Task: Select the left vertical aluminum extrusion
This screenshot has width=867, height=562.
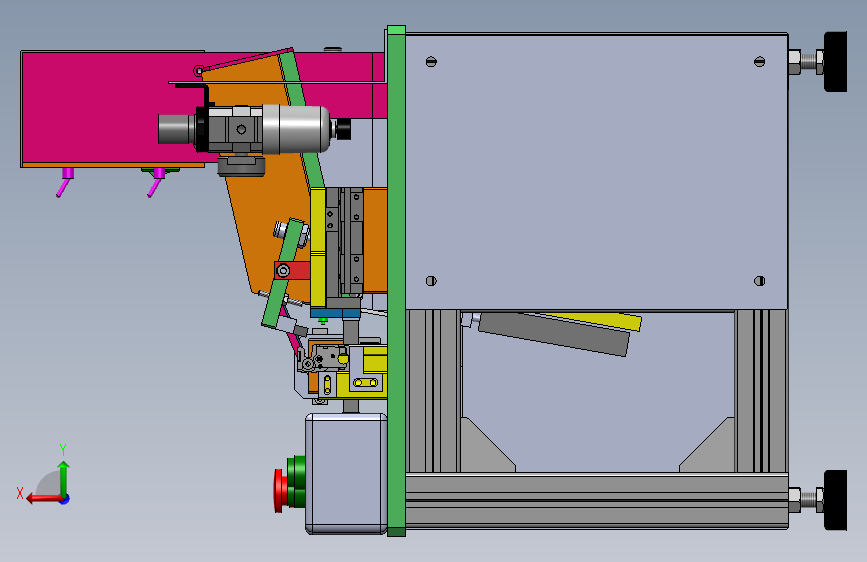Action: click(x=434, y=391)
